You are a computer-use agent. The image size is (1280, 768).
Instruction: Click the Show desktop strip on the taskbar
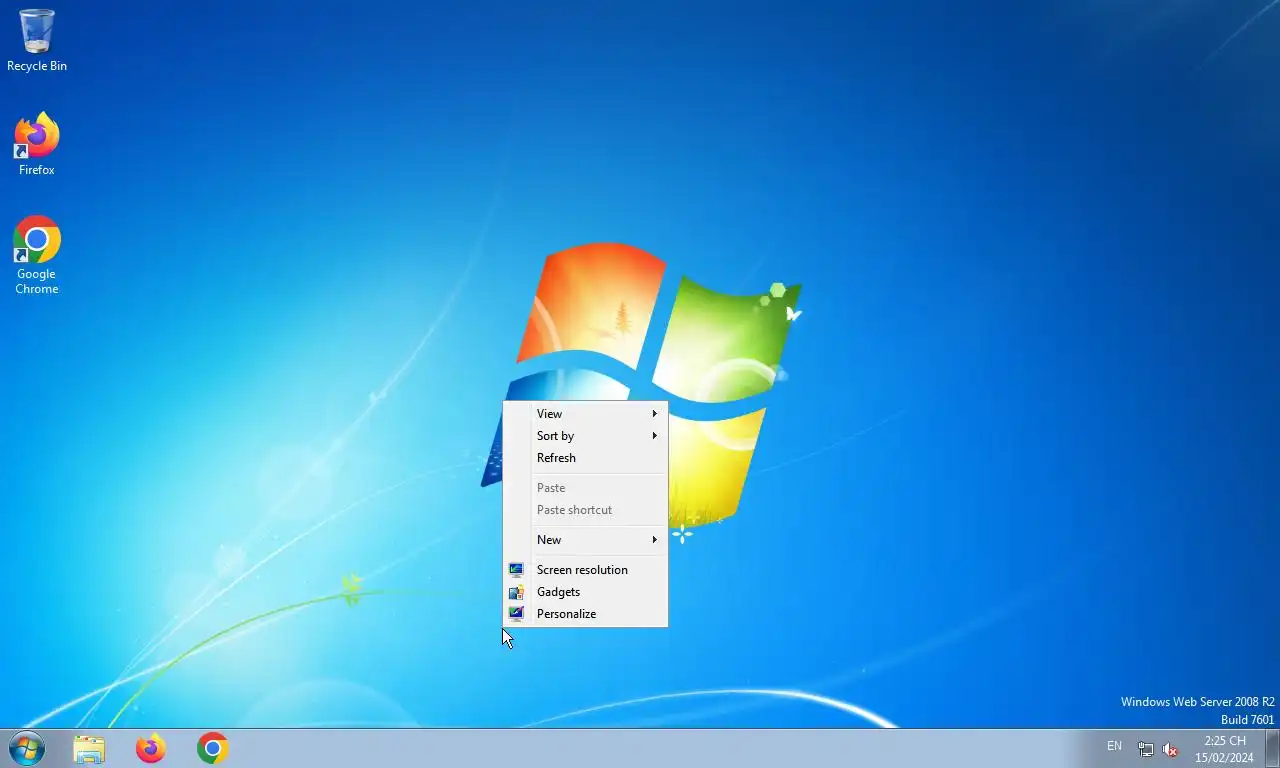point(1272,748)
